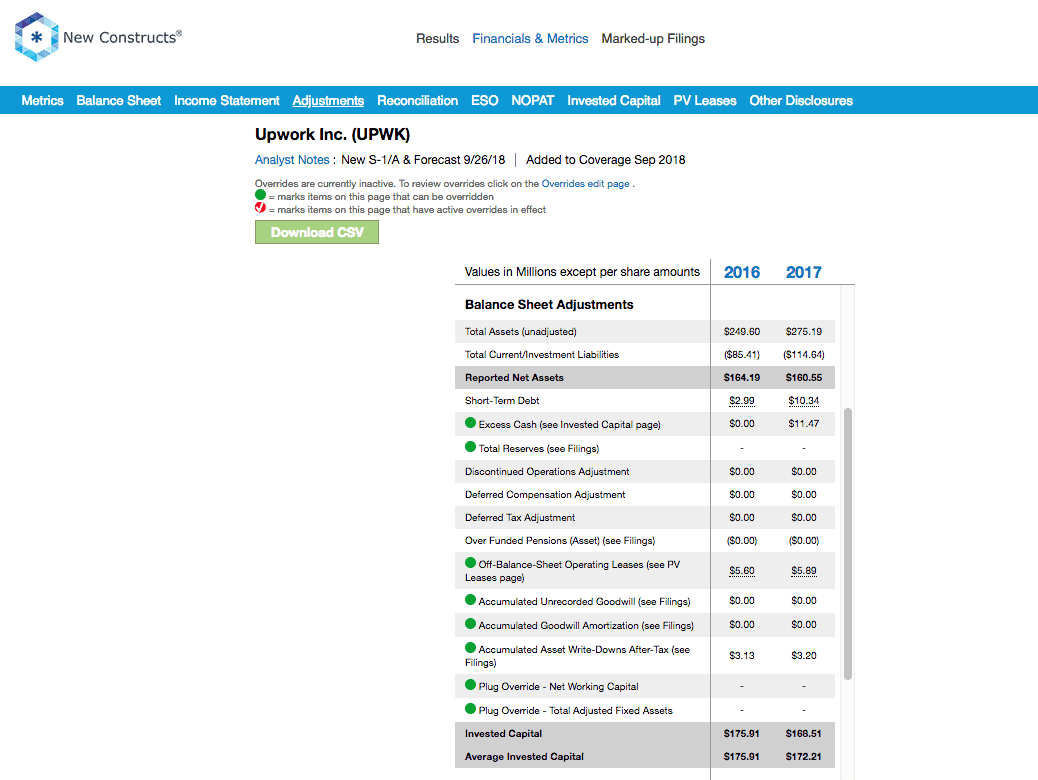
Task: Click green dot for Off-Balance-Sheet Operating Leases
Action: (x=471, y=563)
